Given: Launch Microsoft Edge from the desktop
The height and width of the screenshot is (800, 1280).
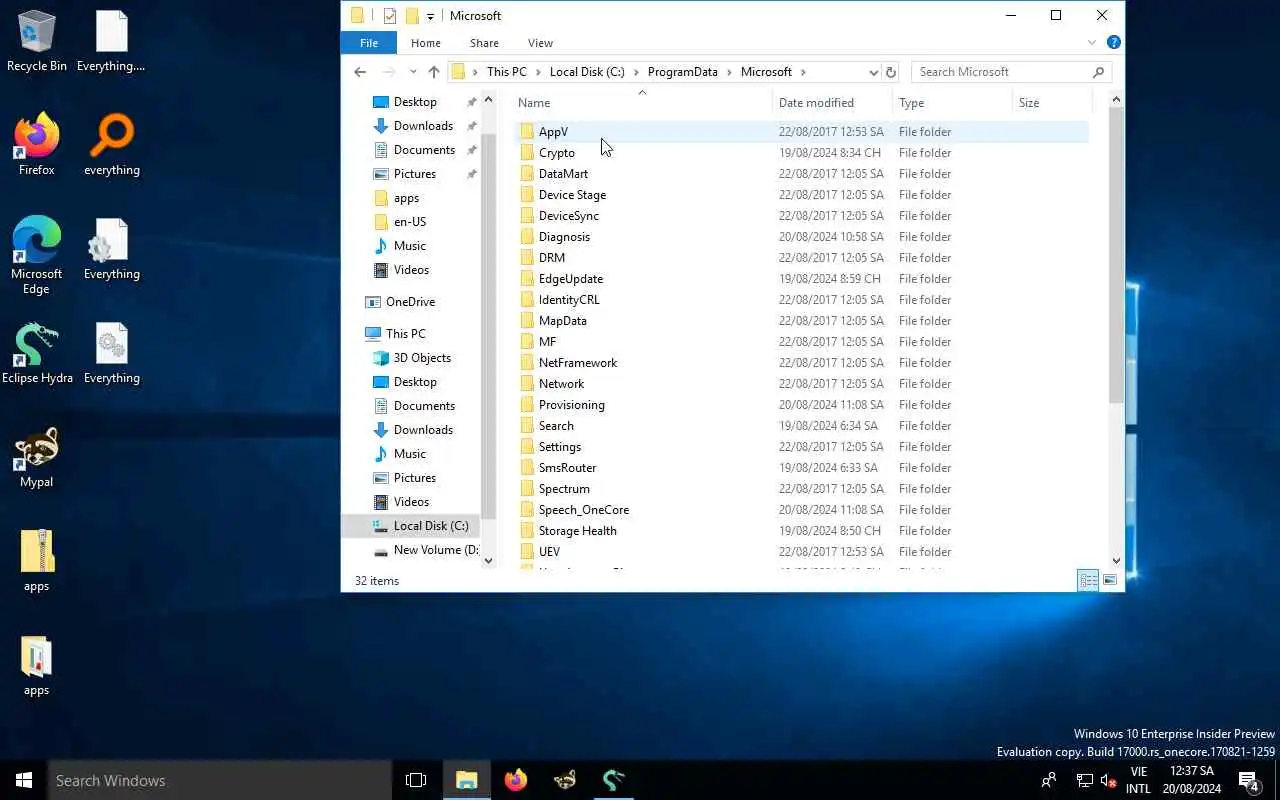Looking at the screenshot, I should pos(37,255).
